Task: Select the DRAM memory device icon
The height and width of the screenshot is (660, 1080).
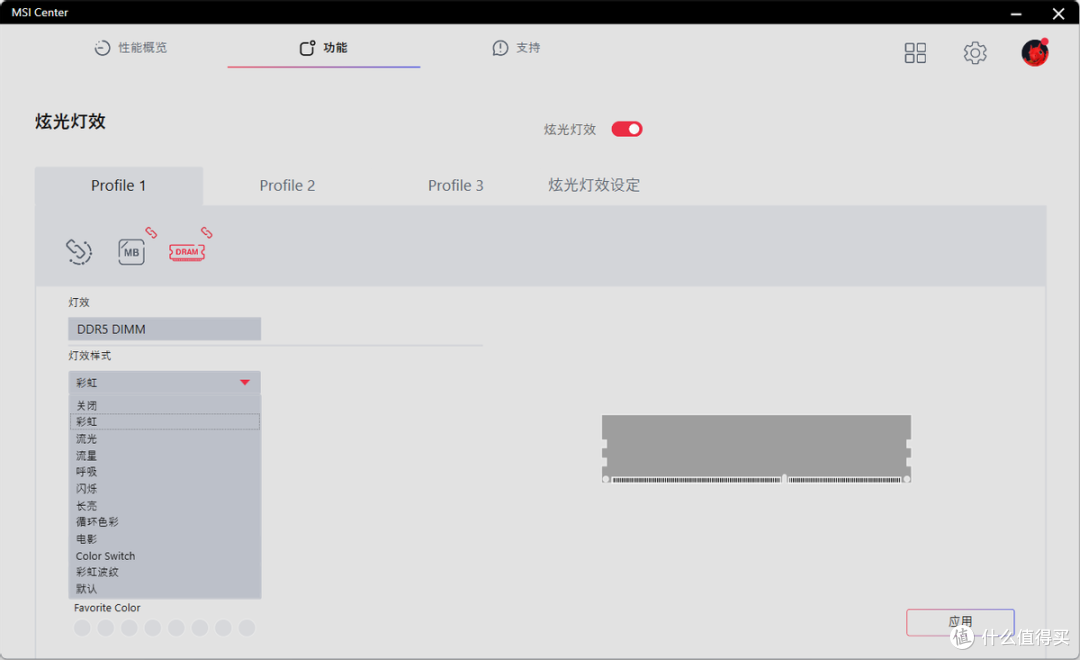Action: pyautogui.click(x=187, y=252)
